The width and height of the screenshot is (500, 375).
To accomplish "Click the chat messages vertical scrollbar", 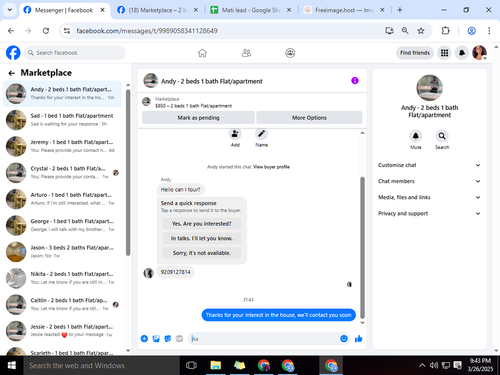I will click(362, 248).
